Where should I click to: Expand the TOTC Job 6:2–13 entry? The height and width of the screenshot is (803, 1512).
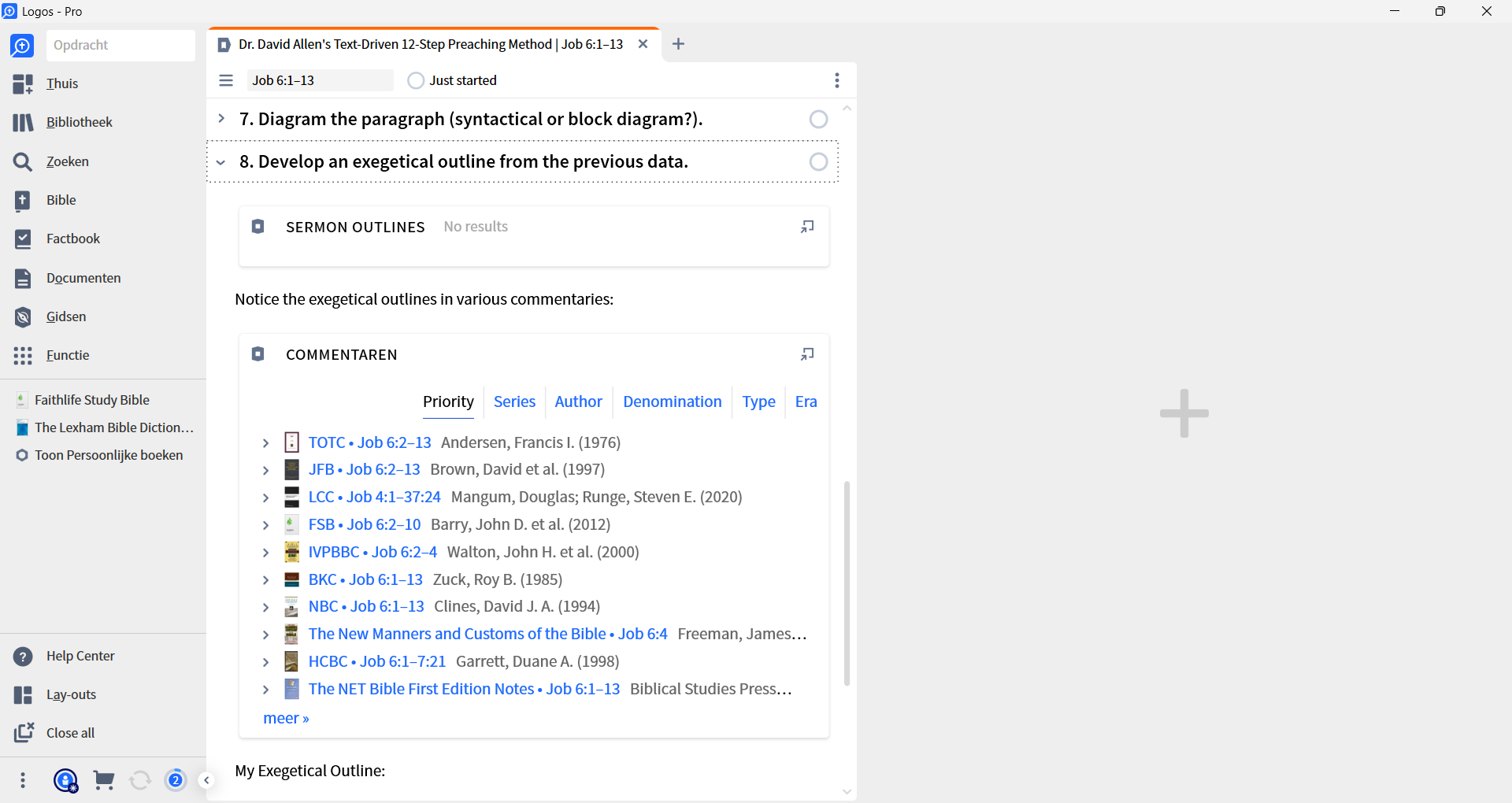266,443
